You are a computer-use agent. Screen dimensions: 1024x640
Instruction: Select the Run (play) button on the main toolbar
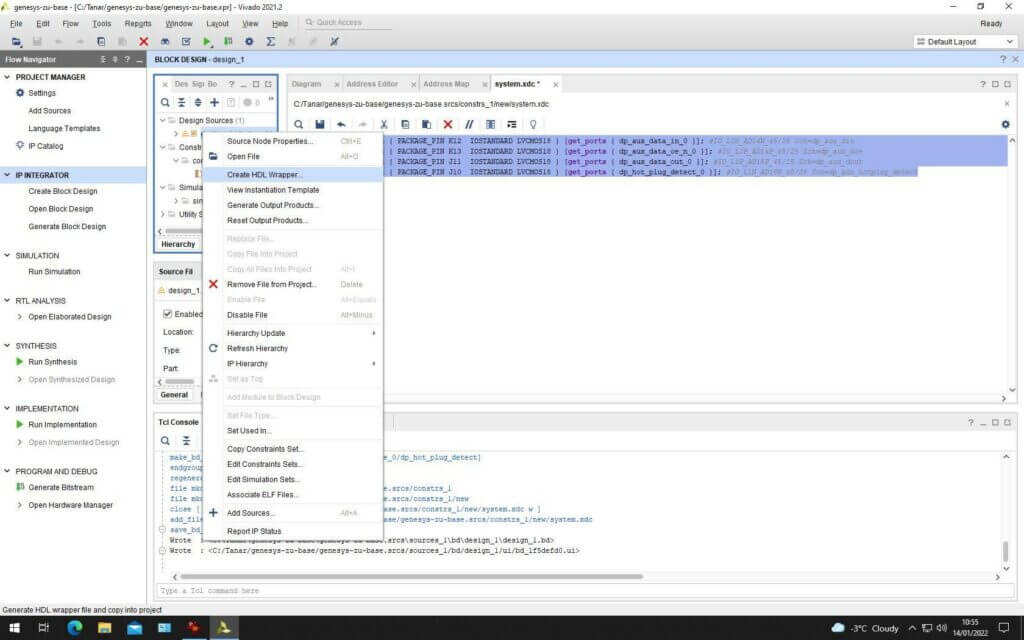point(207,41)
